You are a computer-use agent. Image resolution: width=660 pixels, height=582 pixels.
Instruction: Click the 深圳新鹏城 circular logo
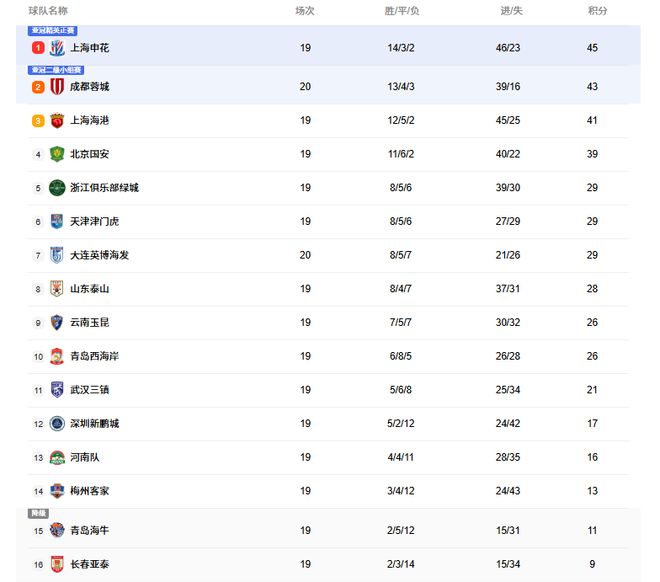pos(57,423)
